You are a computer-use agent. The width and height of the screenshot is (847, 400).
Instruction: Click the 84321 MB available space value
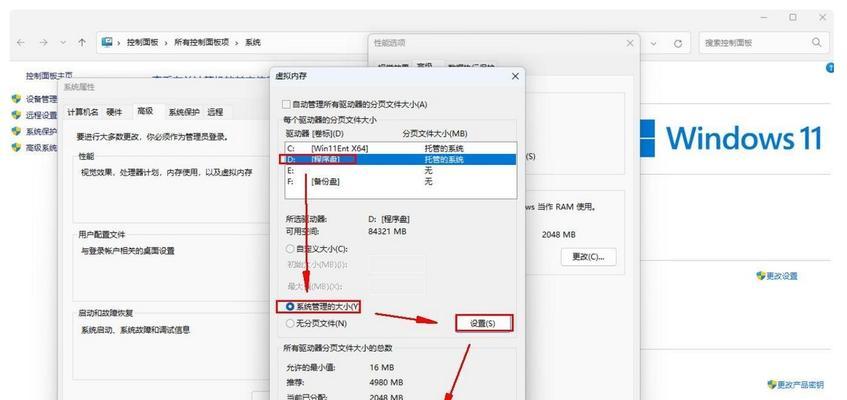pos(387,231)
